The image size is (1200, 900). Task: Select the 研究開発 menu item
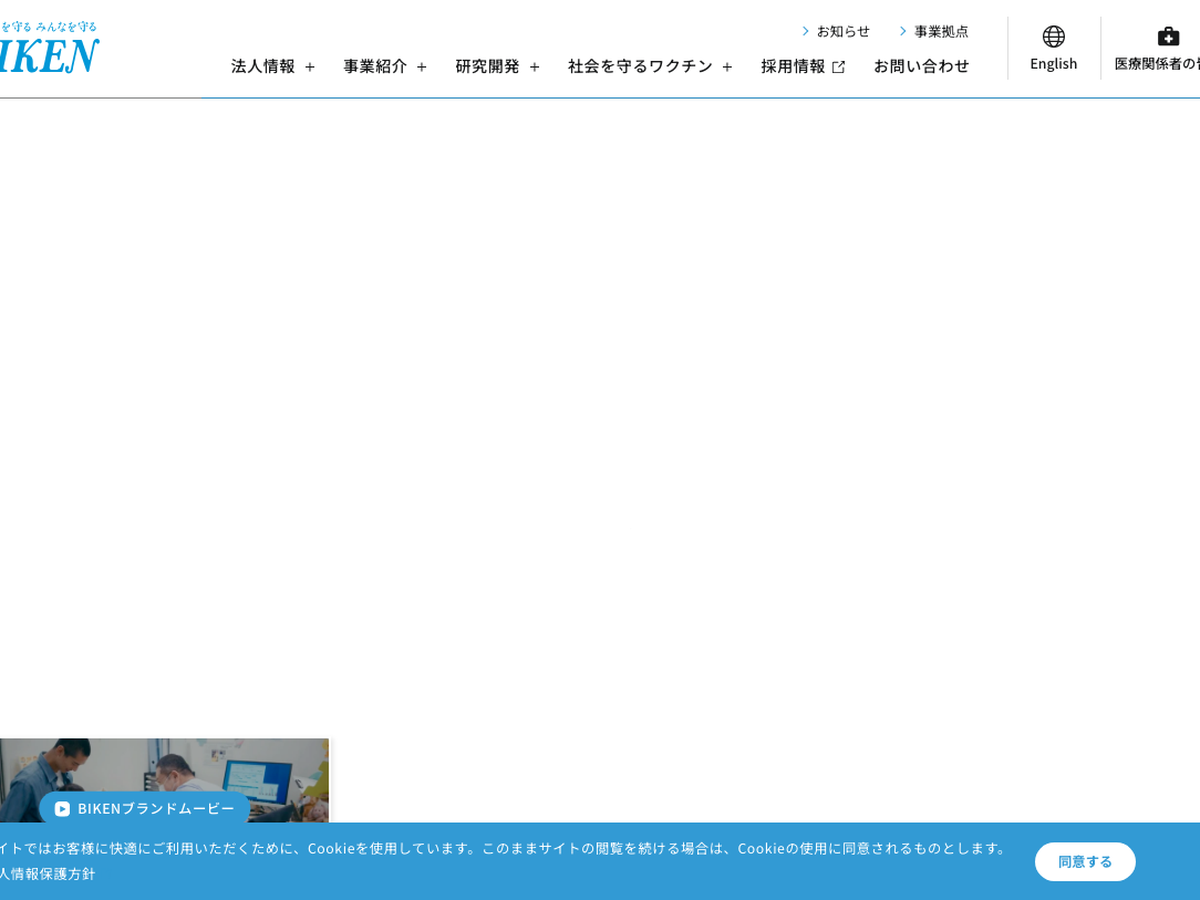487,66
